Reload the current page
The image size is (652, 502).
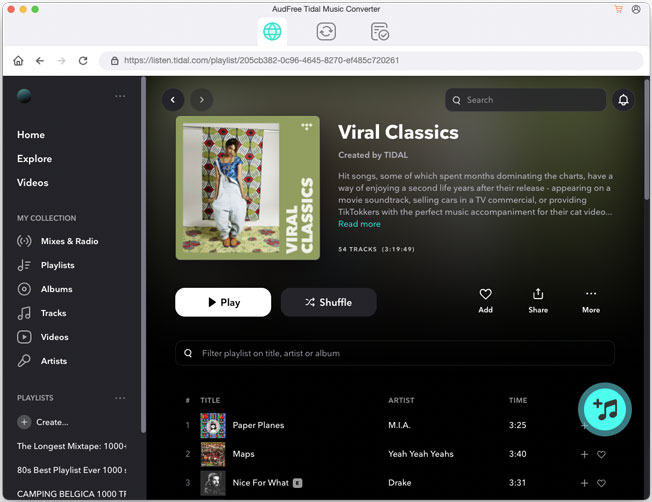[83, 61]
